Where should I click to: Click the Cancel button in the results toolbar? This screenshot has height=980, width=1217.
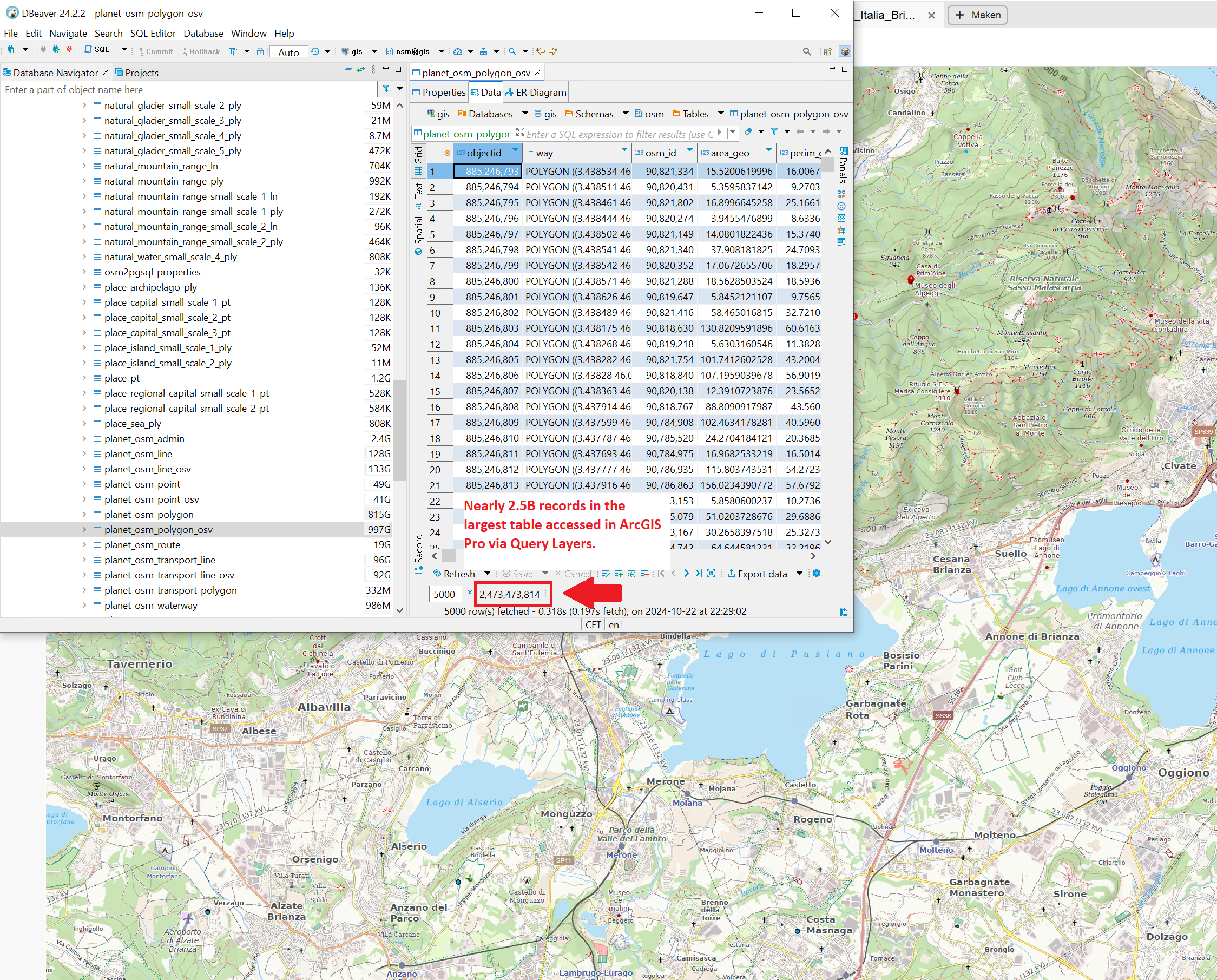coord(576,574)
